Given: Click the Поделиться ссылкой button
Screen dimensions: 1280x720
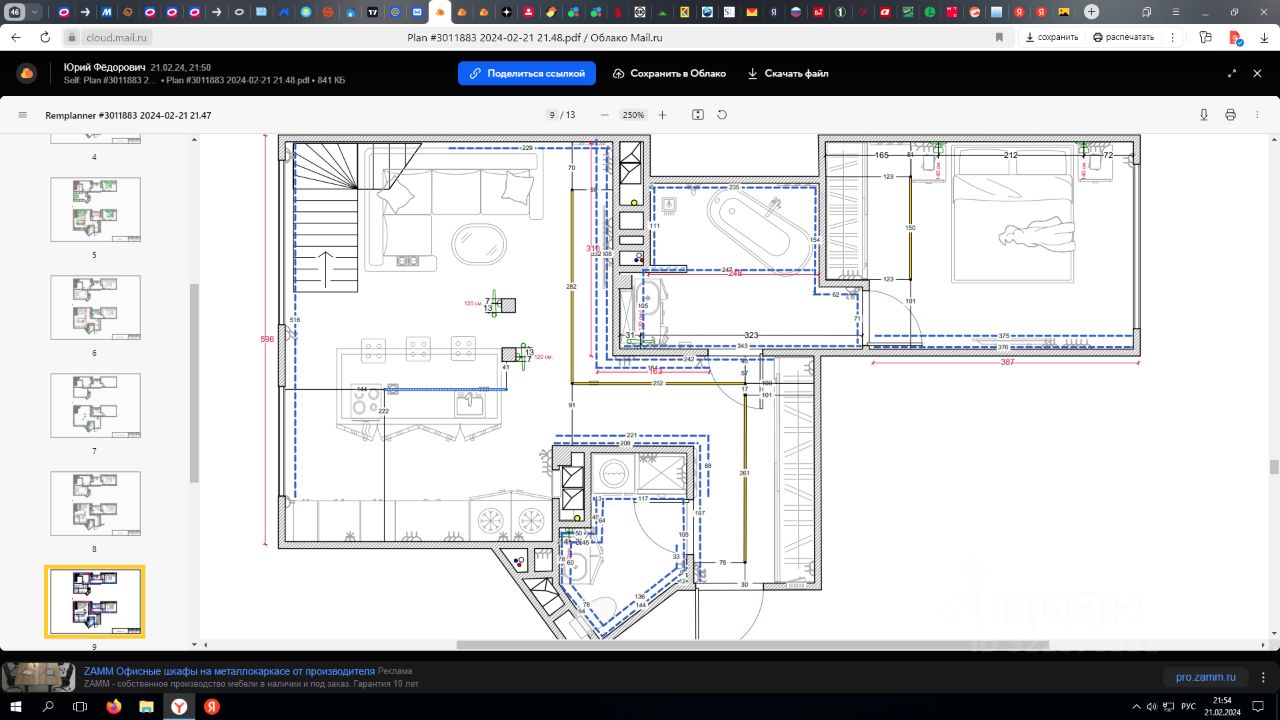Looking at the screenshot, I should 527,73.
